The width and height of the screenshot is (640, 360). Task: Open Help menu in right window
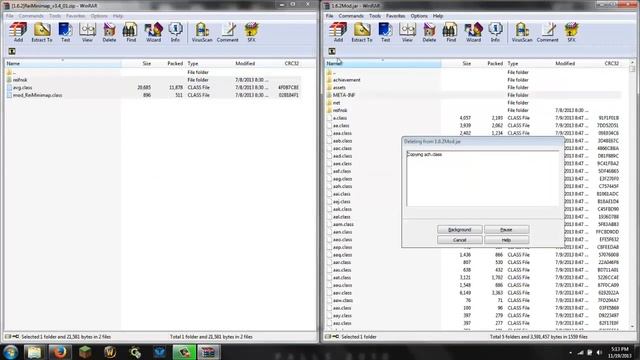[438, 16]
